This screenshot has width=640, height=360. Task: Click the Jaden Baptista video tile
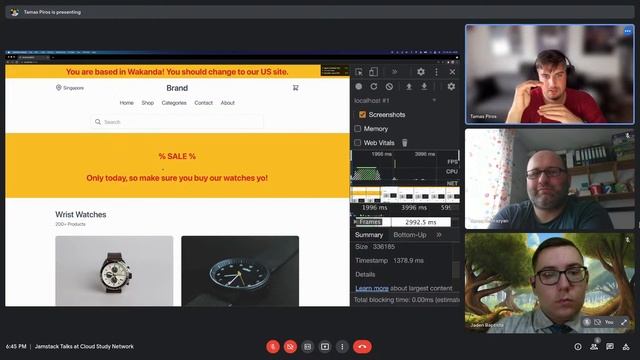[x=549, y=283]
